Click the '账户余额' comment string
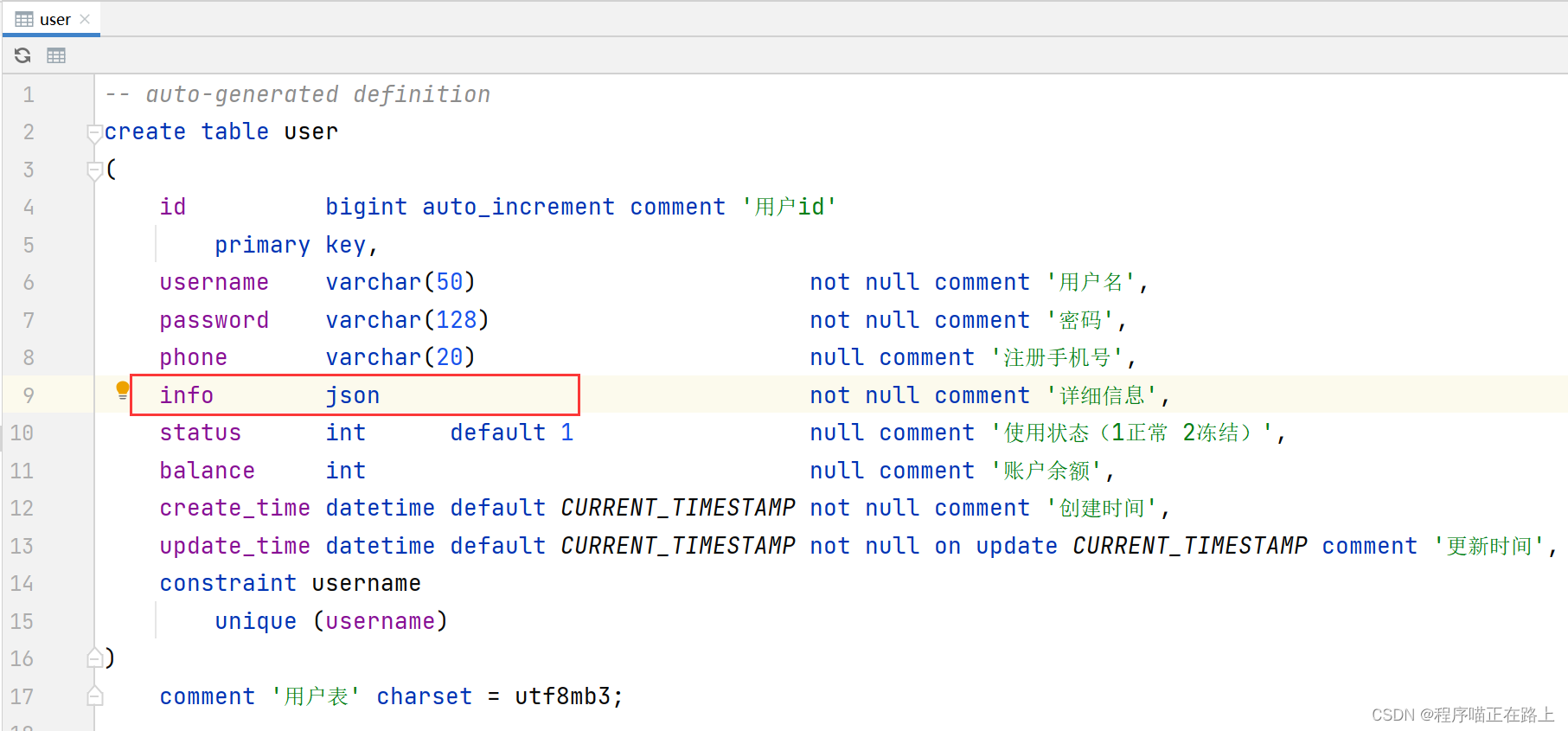Screen dimensions: 1568x731 (x=1046, y=471)
